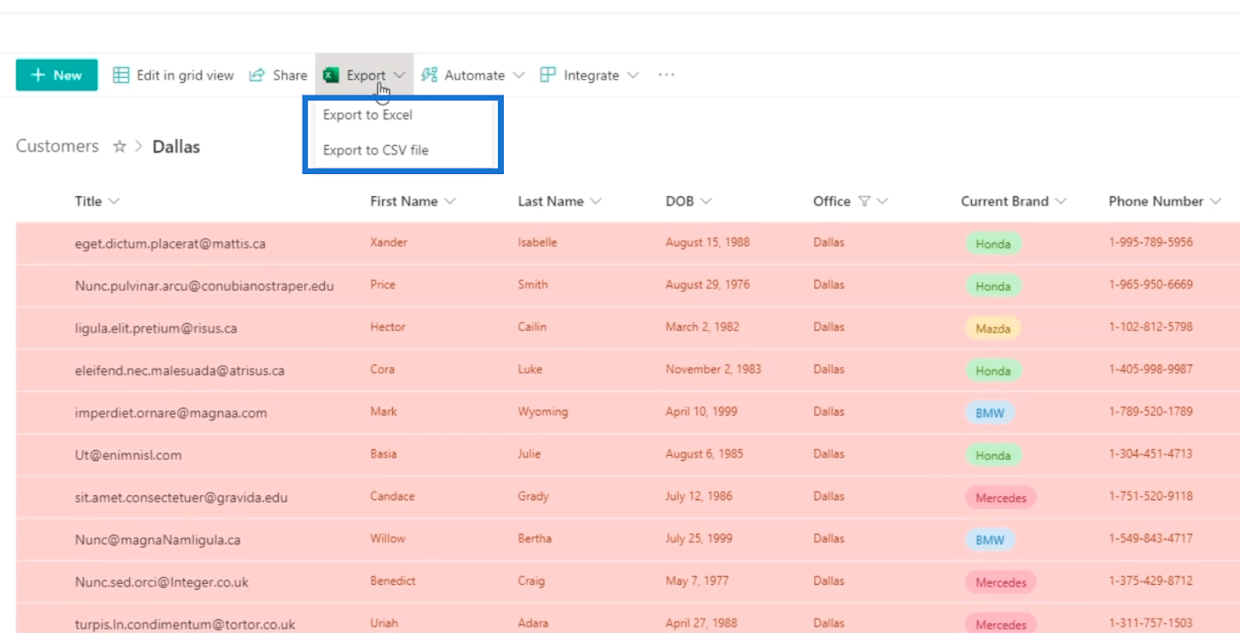Click phone number 1-102-812-5798

[1151, 327]
